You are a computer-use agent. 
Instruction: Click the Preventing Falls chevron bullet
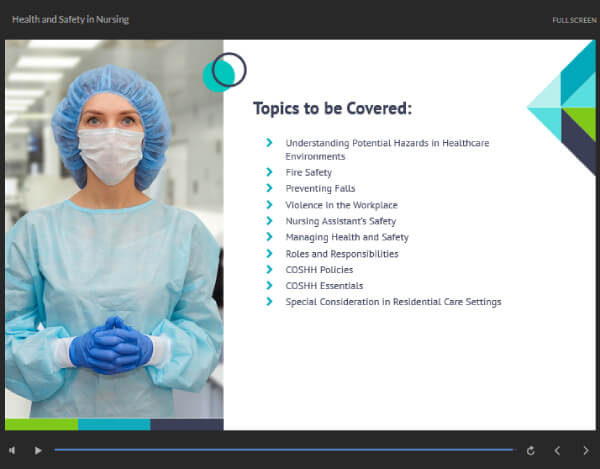[269, 188]
